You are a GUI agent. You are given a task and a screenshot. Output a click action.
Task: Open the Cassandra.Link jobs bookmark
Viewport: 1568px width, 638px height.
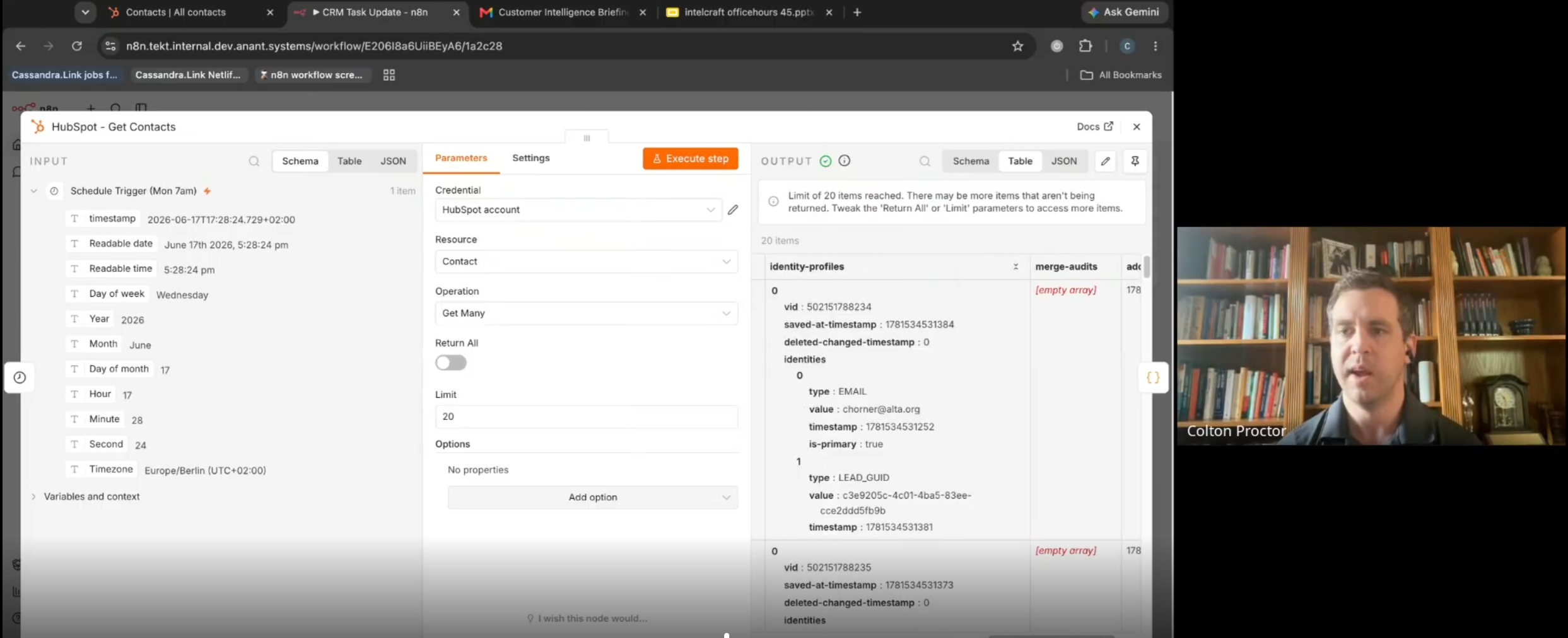click(64, 74)
